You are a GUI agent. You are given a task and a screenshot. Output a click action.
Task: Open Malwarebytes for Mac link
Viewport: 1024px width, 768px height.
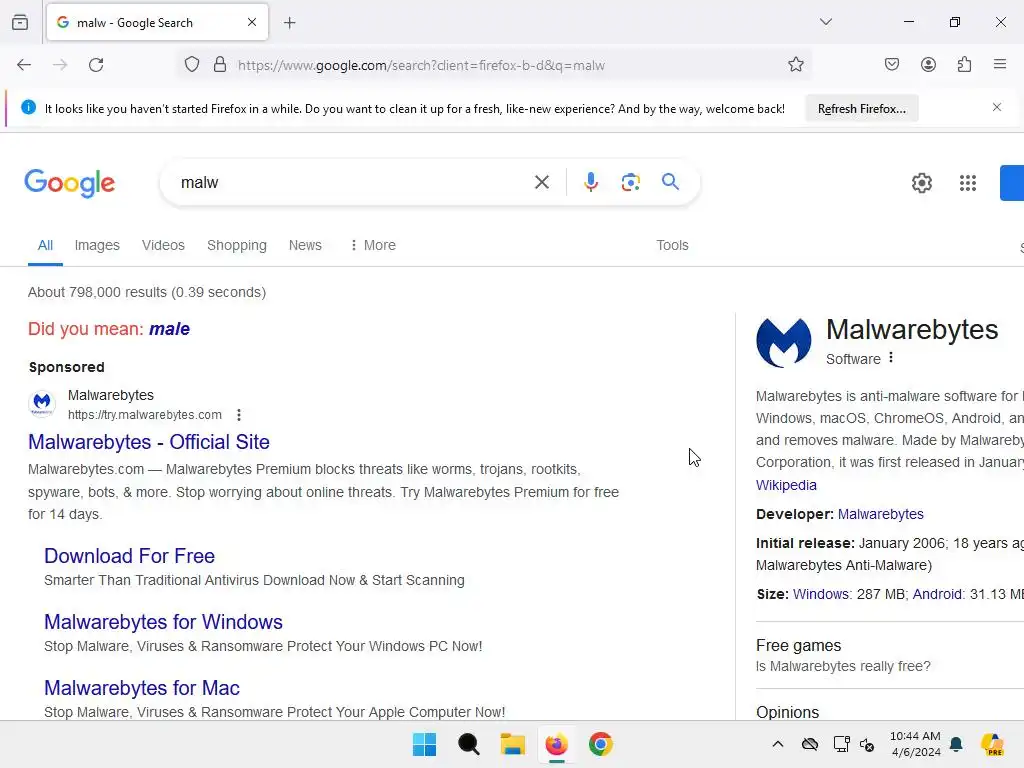tap(142, 688)
